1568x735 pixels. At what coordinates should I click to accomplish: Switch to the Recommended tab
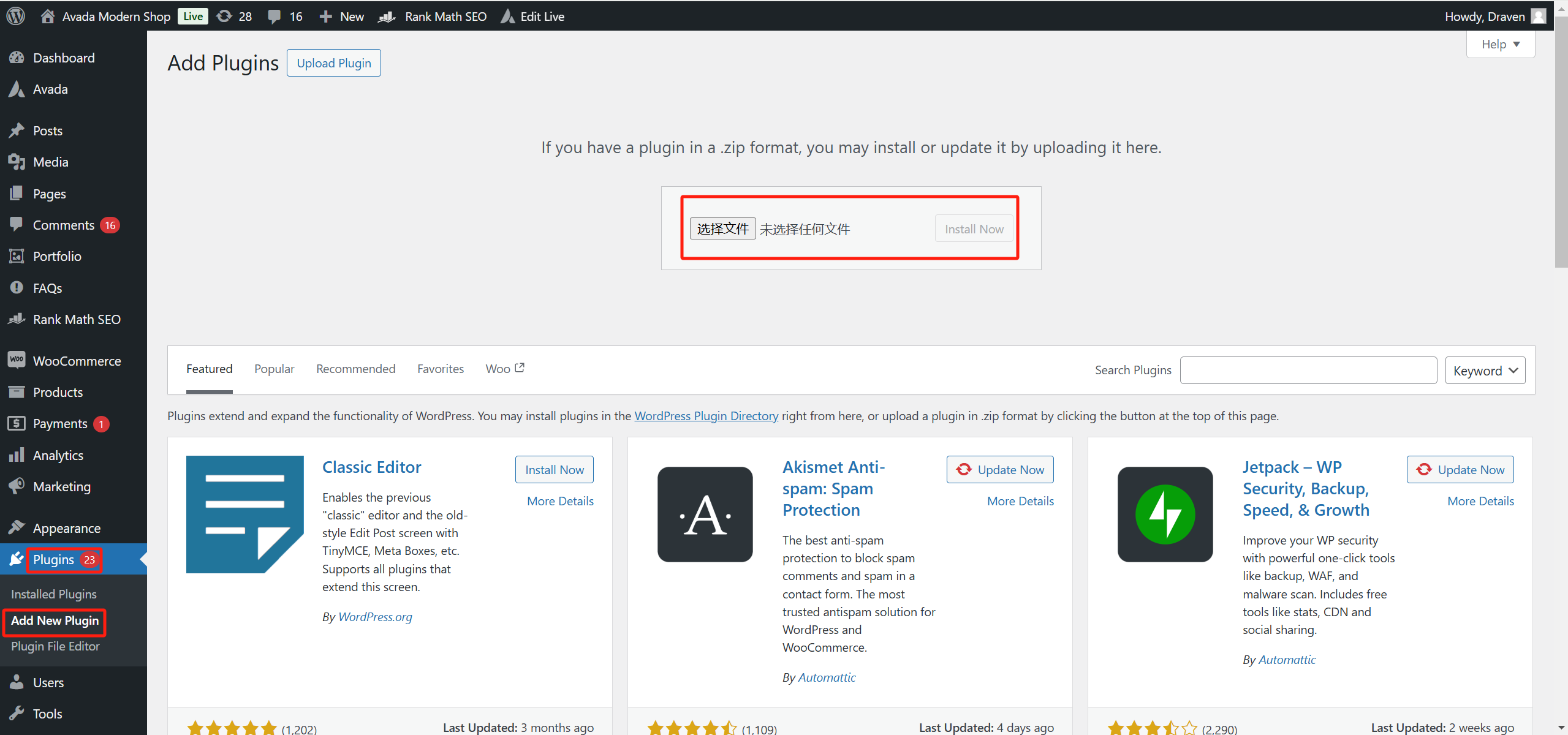(x=355, y=368)
